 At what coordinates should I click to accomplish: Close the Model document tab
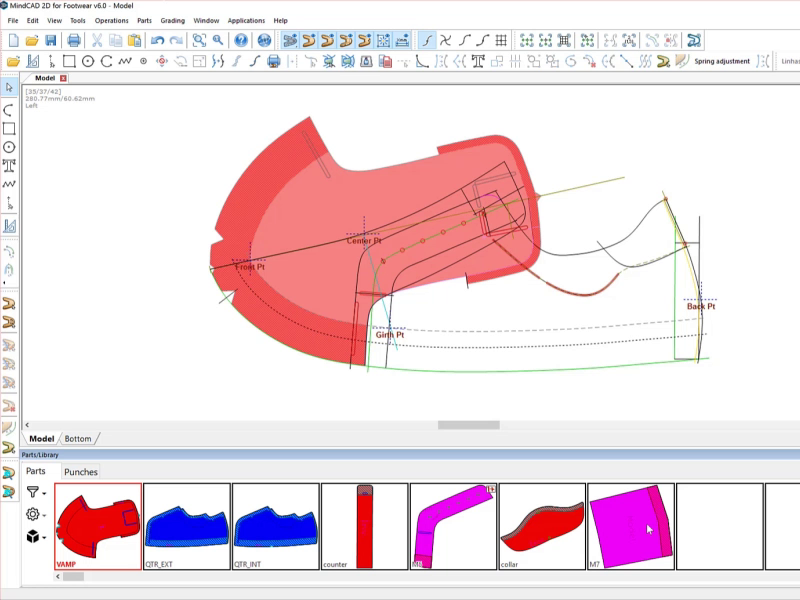point(63,78)
